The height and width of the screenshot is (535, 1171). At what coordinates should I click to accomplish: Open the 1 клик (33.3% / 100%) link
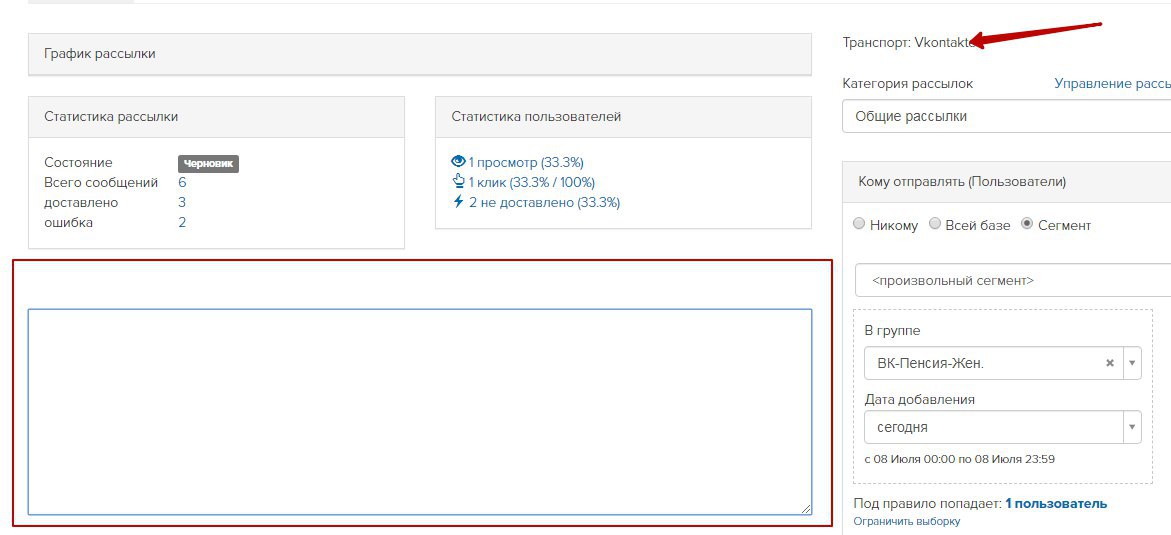tap(532, 182)
